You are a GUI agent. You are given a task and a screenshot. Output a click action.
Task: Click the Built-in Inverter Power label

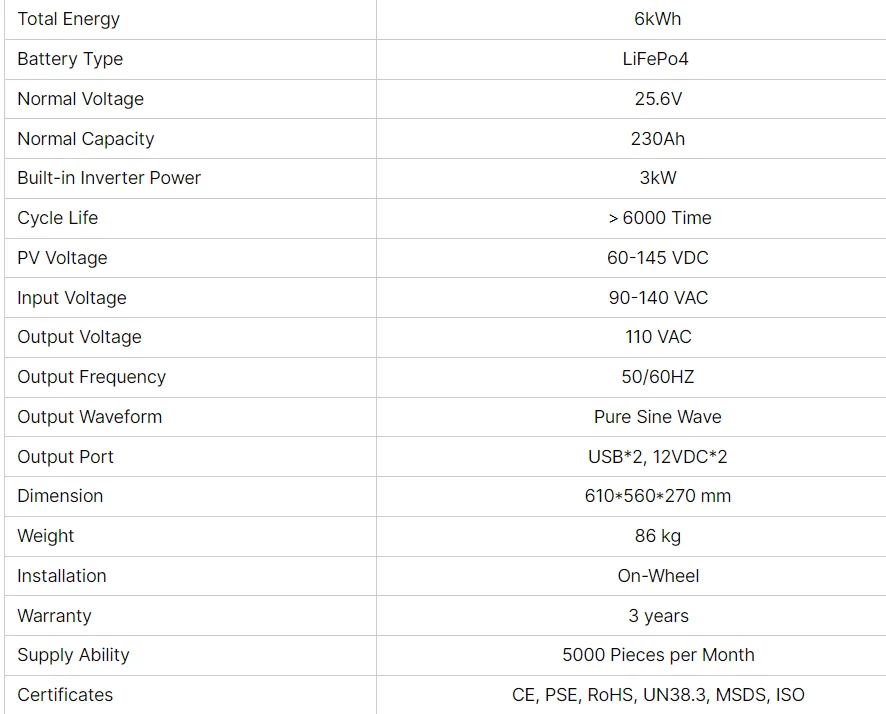[x=109, y=178]
